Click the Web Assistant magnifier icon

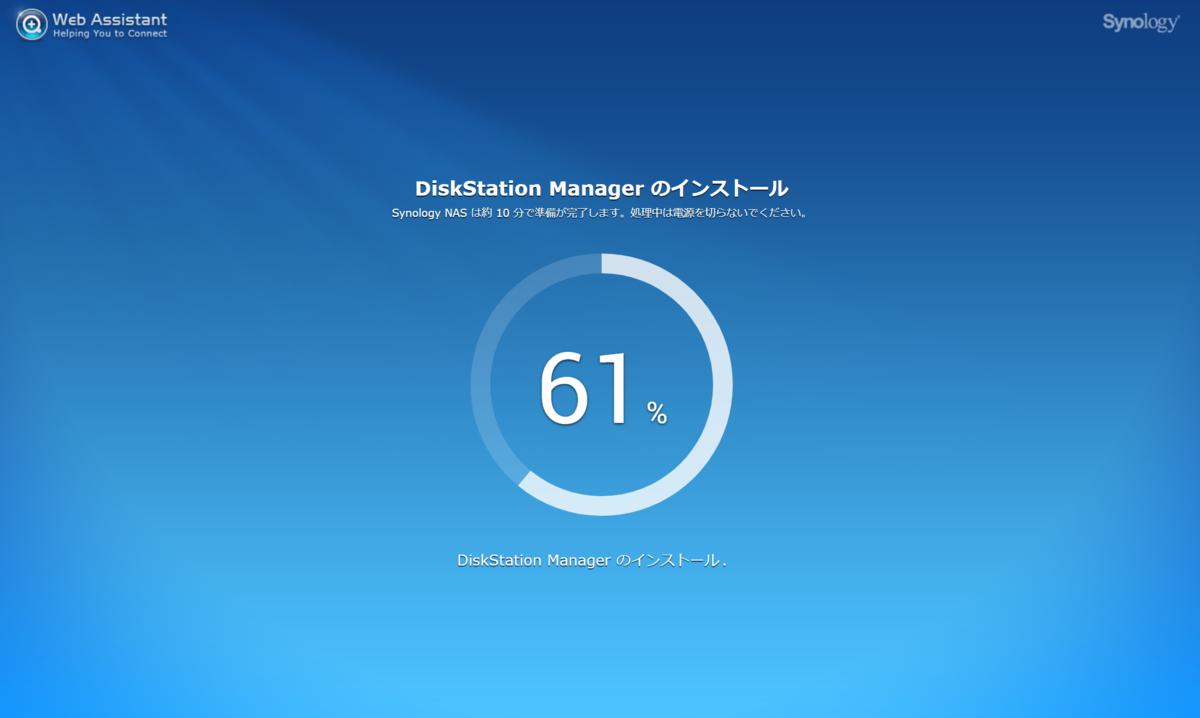pos(31,24)
